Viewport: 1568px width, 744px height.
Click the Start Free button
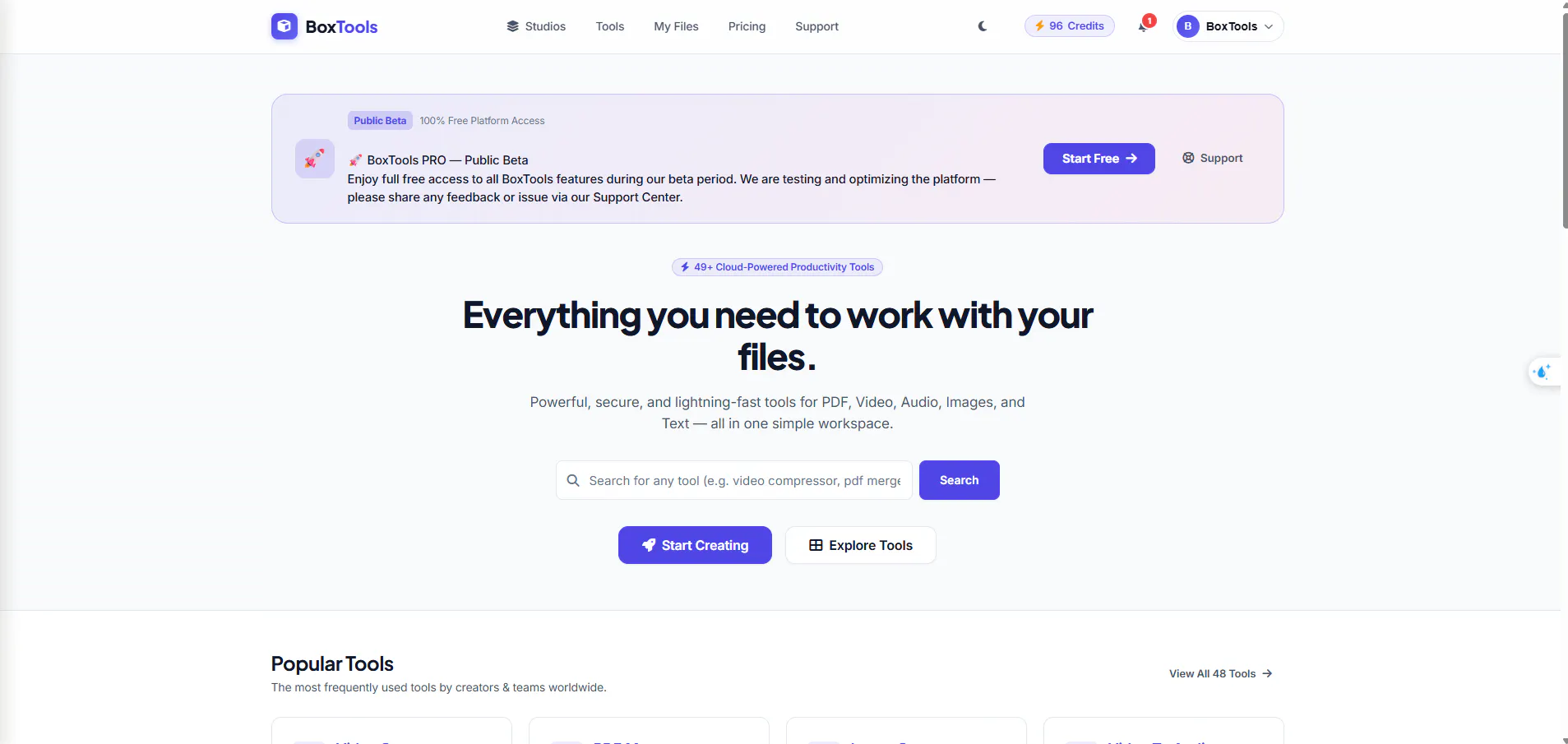pos(1099,159)
